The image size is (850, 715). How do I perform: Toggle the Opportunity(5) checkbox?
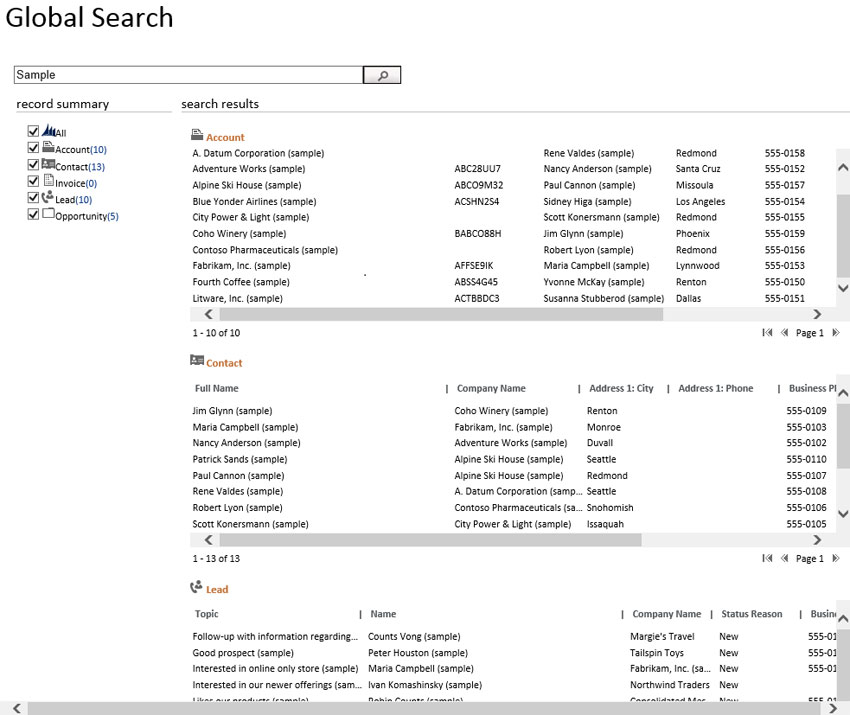[x=34, y=214]
